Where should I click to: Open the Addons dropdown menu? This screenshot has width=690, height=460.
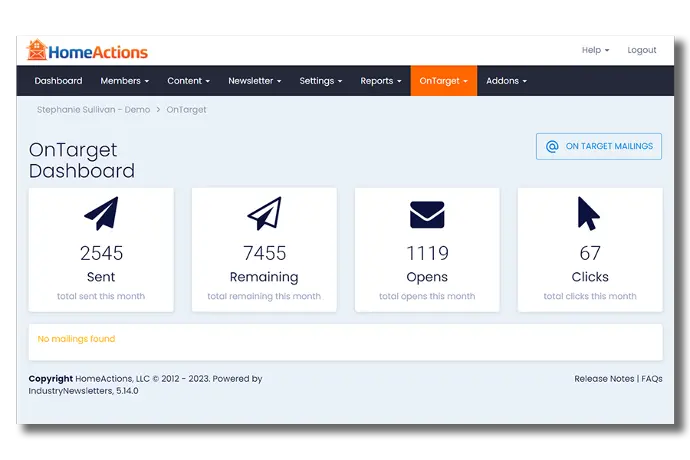[x=506, y=81]
